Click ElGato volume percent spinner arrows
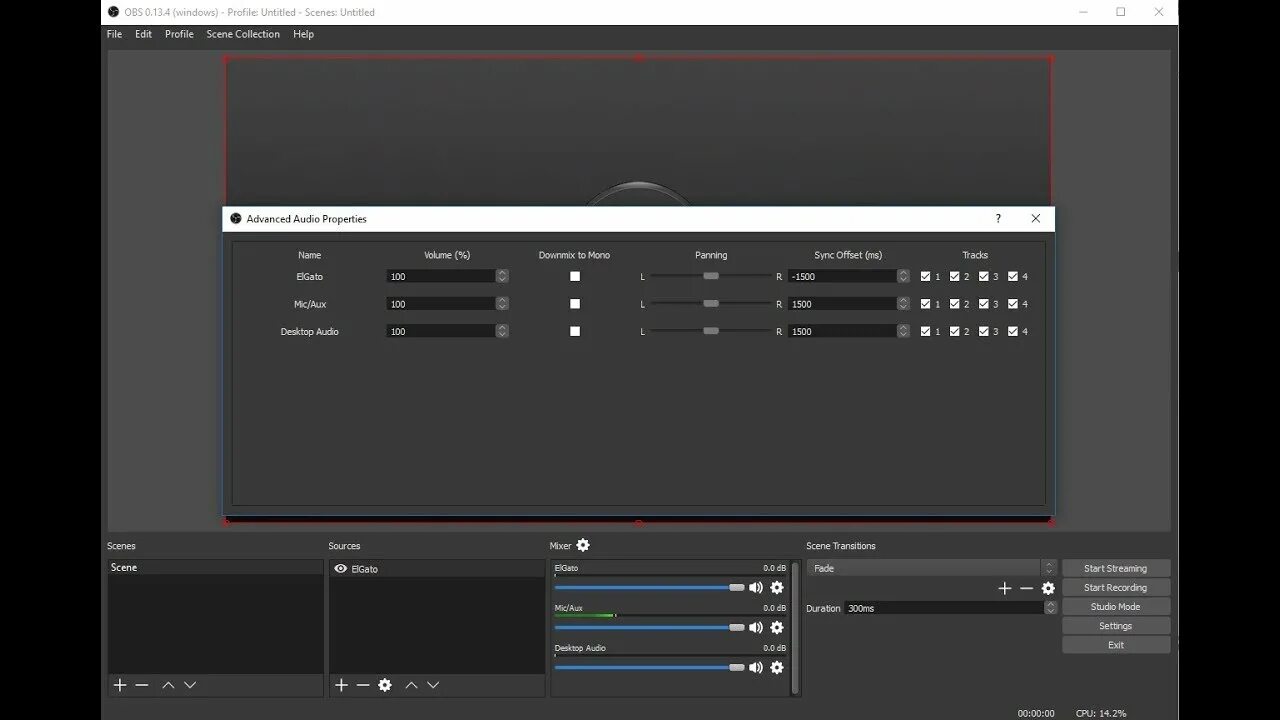This screenshot has width=1280, height=720. pyautogui.click(x=502, y=276)
